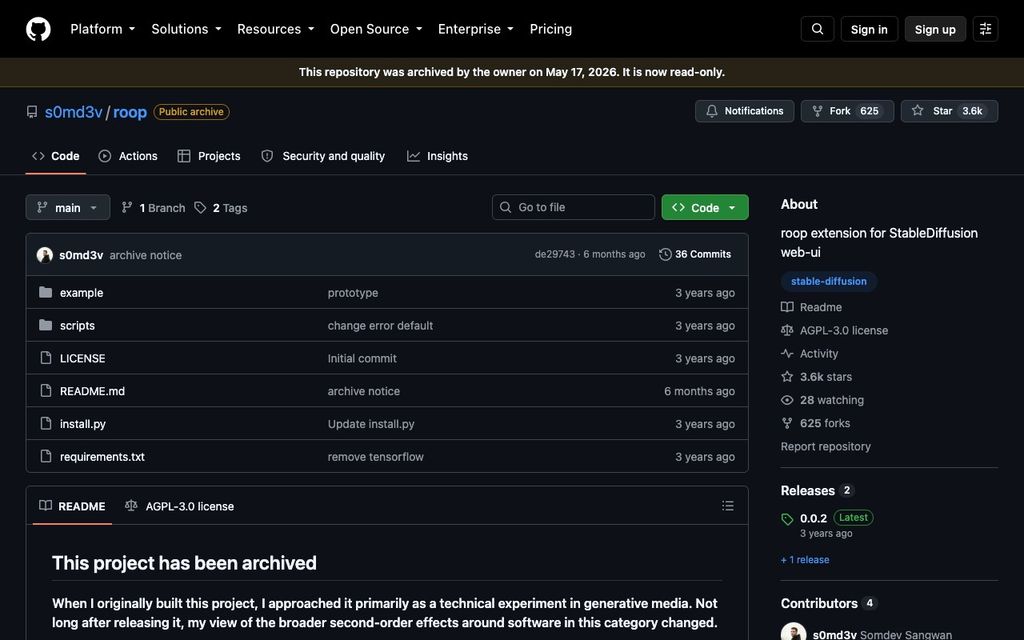
Task: Open the green Code dropdown button
Action: click(705, 208)
